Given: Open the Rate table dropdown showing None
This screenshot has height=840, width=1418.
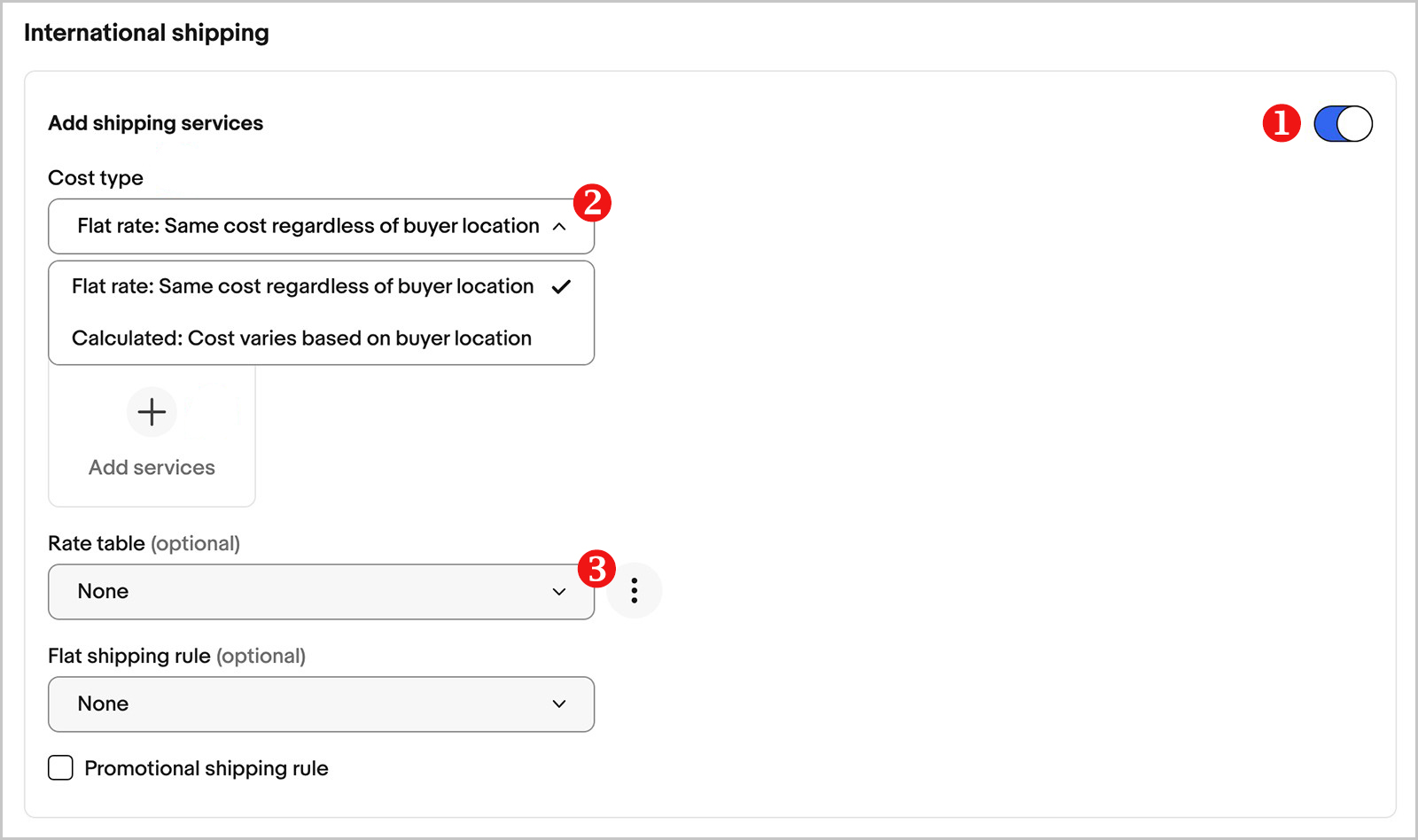Looking at the screenshot, I should [x=321, y=591].
